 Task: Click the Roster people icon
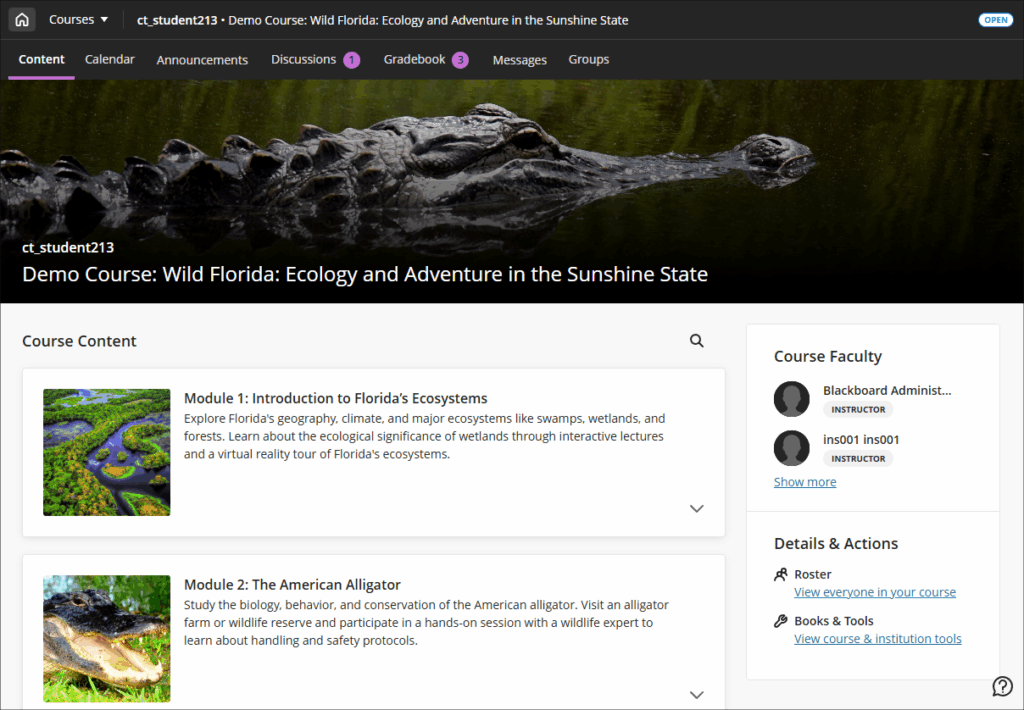[x=781, y=575]
